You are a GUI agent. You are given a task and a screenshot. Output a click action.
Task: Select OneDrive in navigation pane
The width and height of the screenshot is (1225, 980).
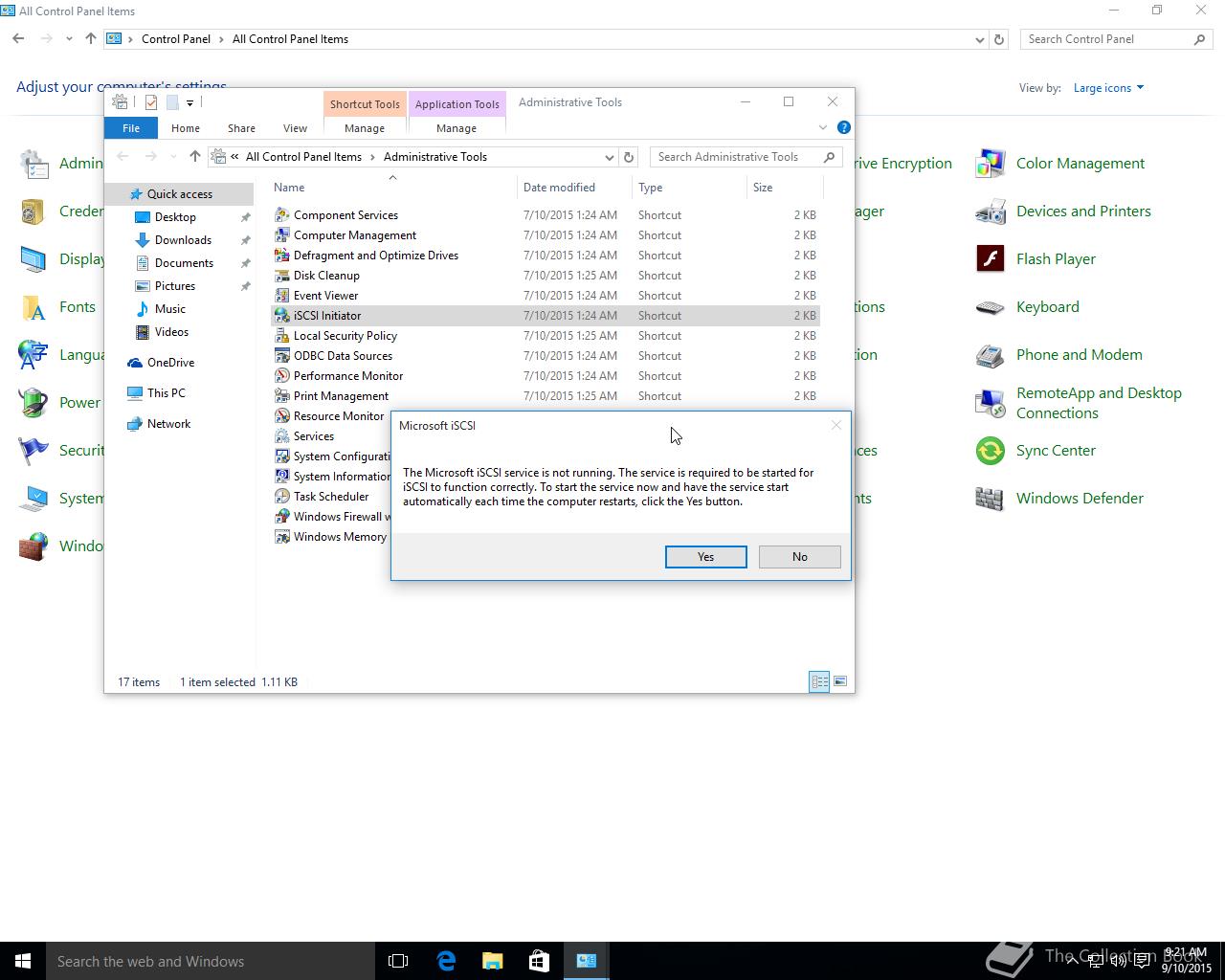[170, 363]
